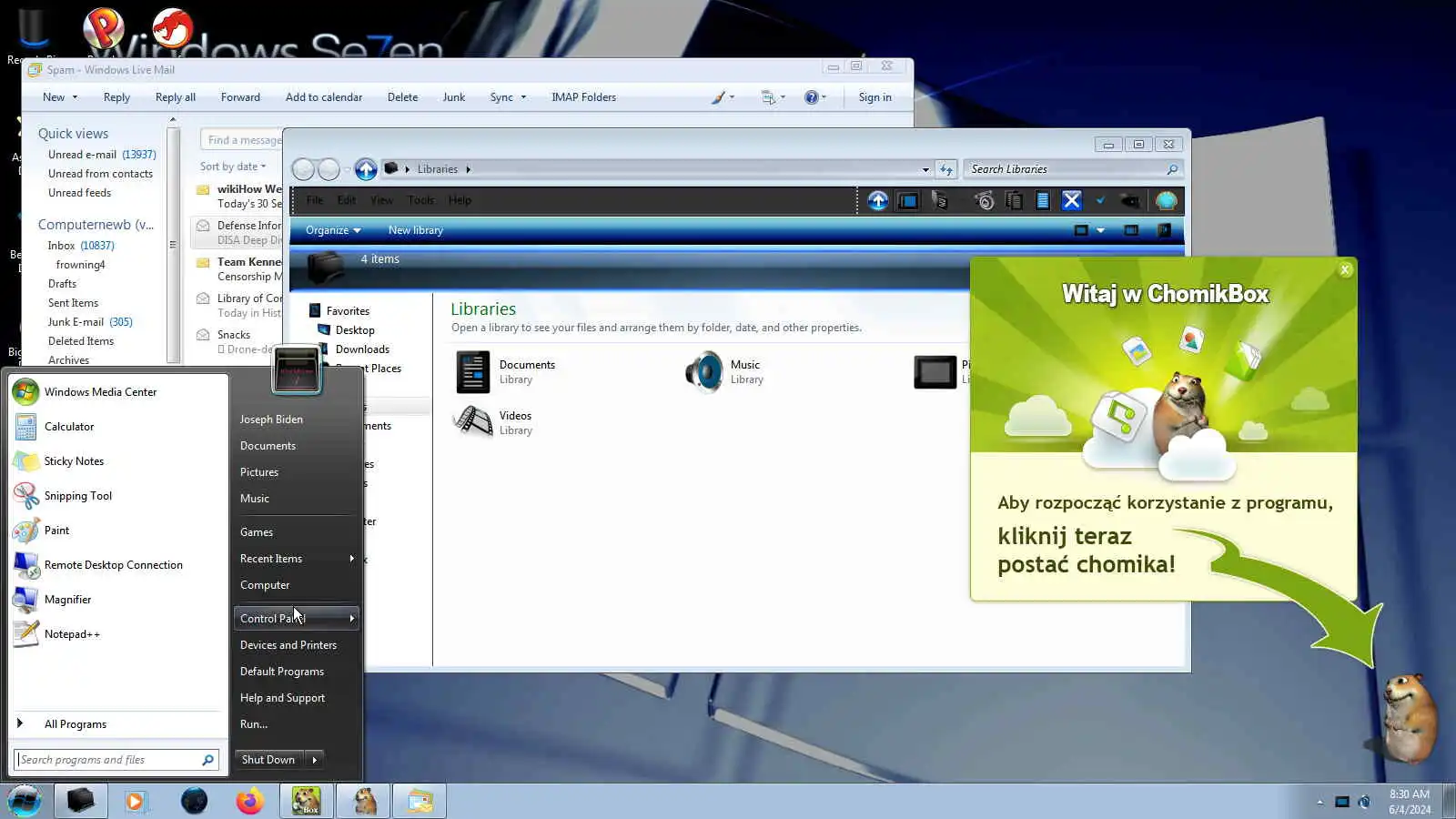Viewport: 1456px width, 819px height.
Task: Click the copy pages toolbar icon
Action: tap(1013, 201)
